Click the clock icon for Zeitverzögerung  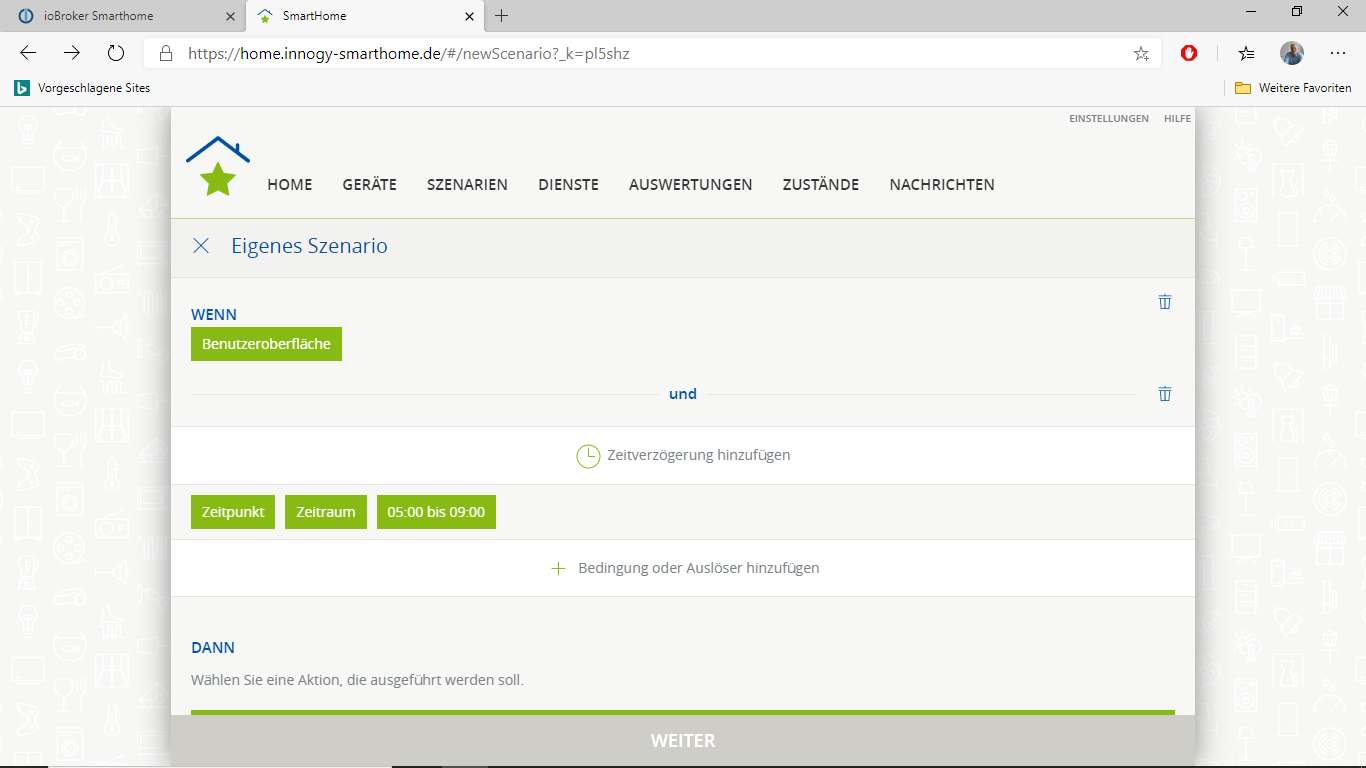coord(588,456)
